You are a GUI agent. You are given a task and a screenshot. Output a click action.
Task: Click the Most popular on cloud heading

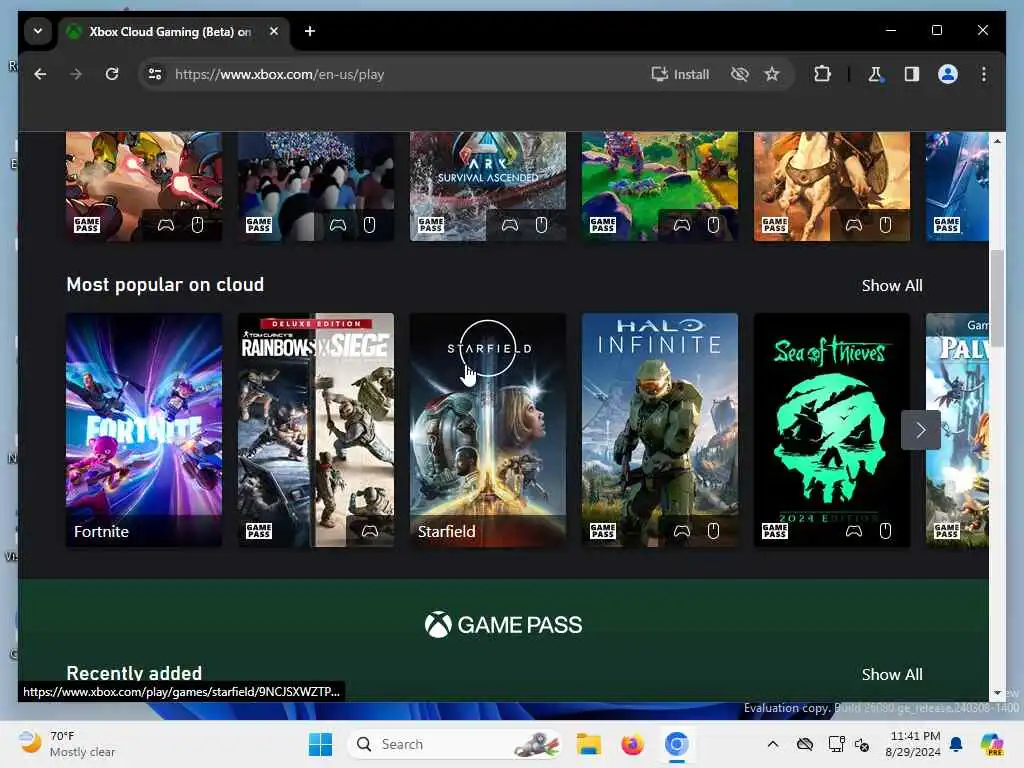pyautogui.click(x=165, y=285)
